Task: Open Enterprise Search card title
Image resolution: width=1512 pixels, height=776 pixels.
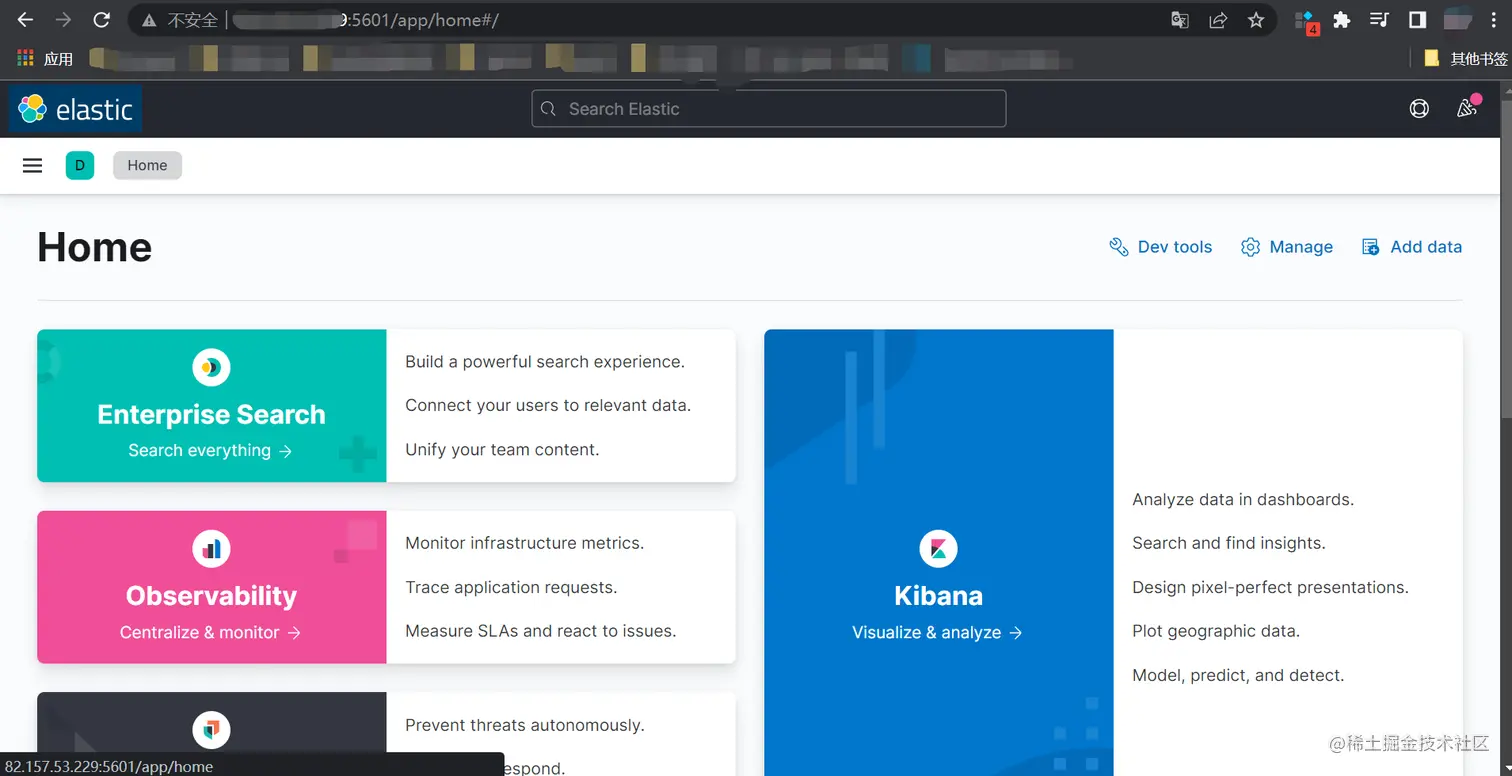Action: (x=211, y=414)
